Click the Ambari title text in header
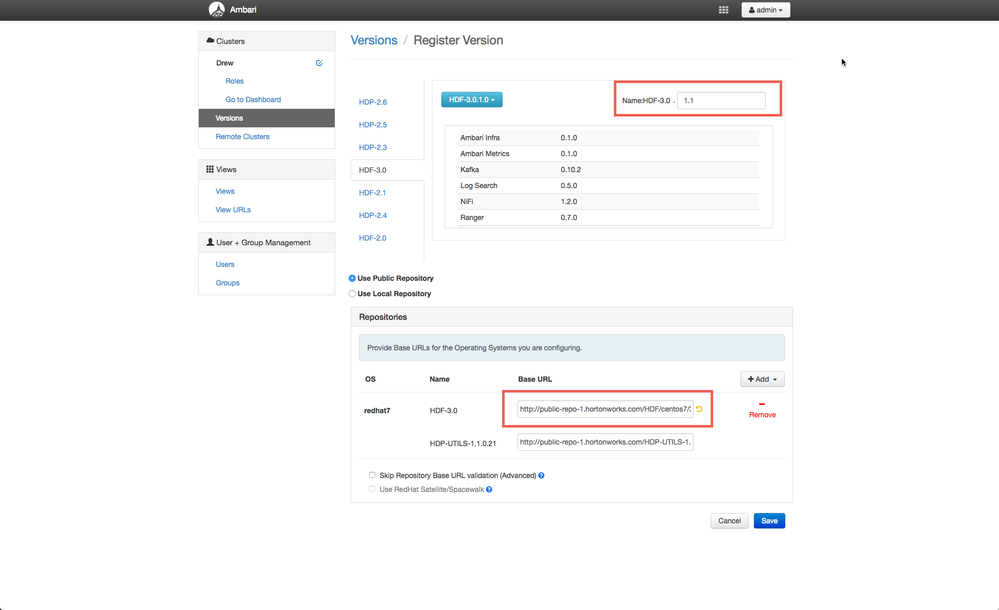 click(x=243, y=10)
